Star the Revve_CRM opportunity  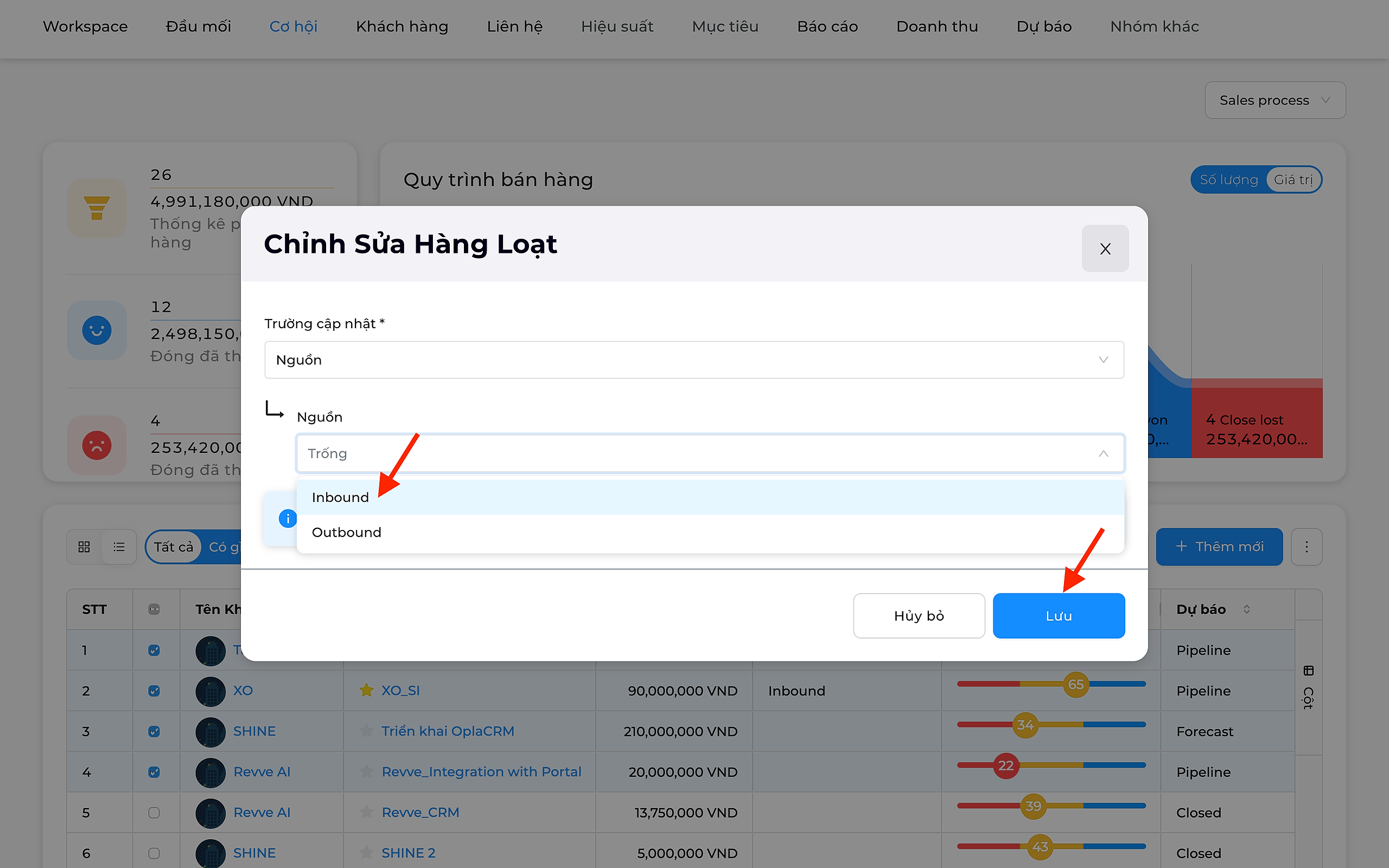(x=366, y=812)
